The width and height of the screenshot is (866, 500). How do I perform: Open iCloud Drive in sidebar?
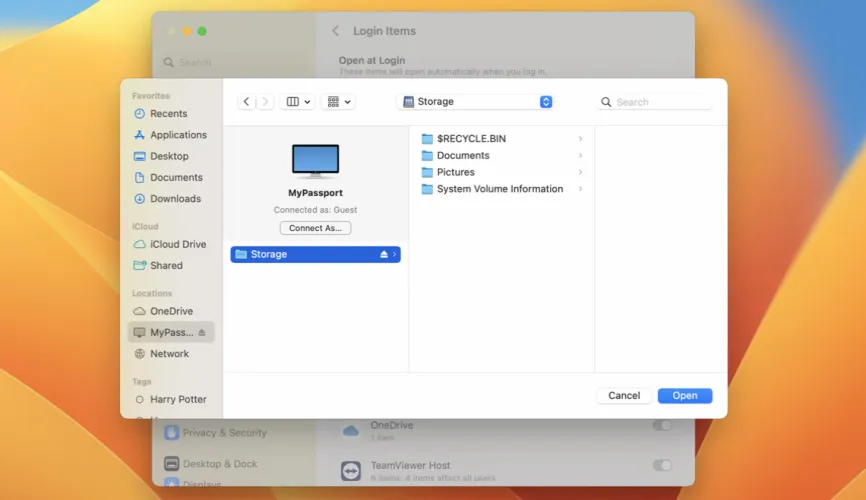pyautogui.click(x=178, y=244)
